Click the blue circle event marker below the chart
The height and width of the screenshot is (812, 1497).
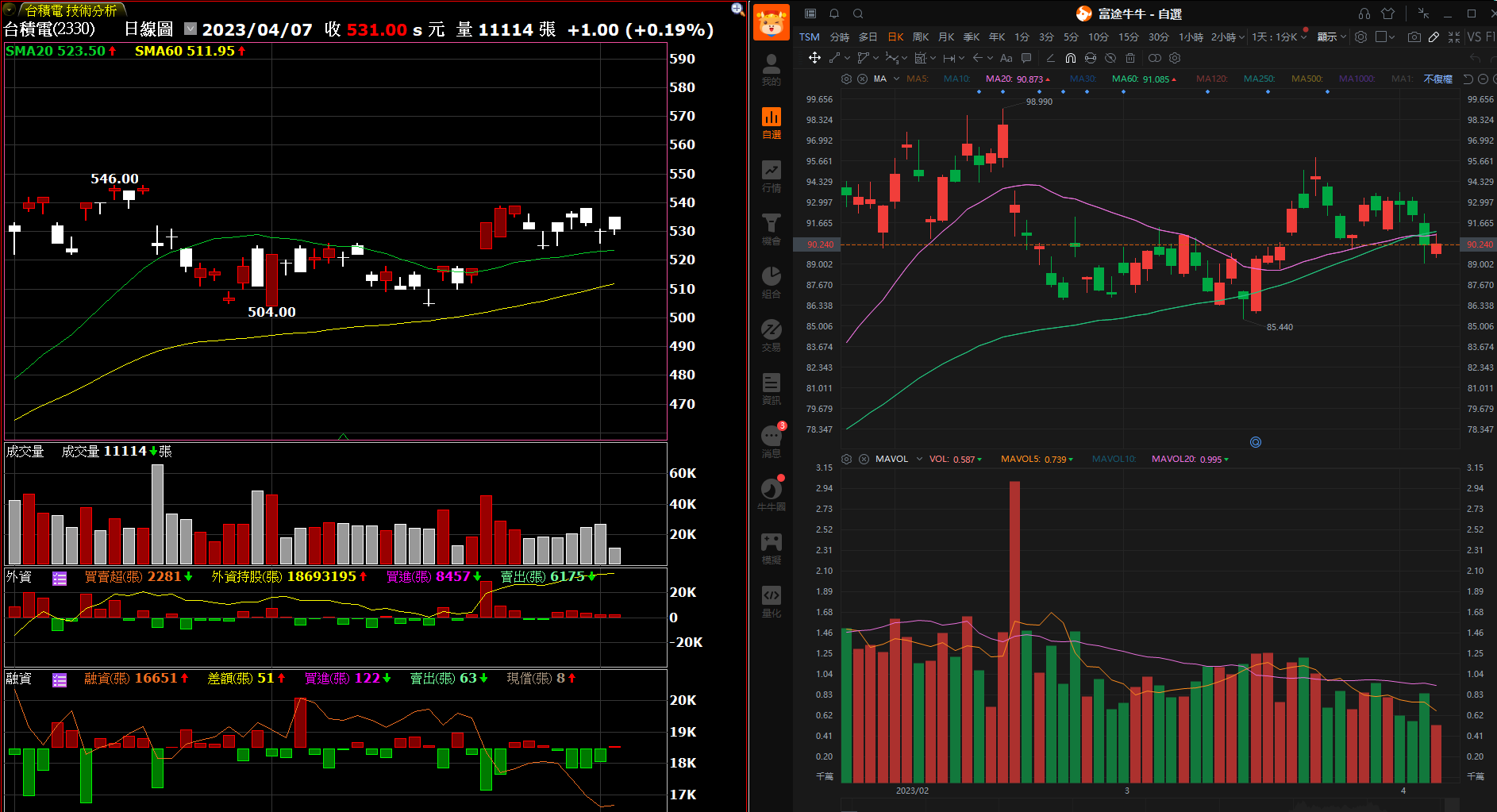(x=1256, y=442)
